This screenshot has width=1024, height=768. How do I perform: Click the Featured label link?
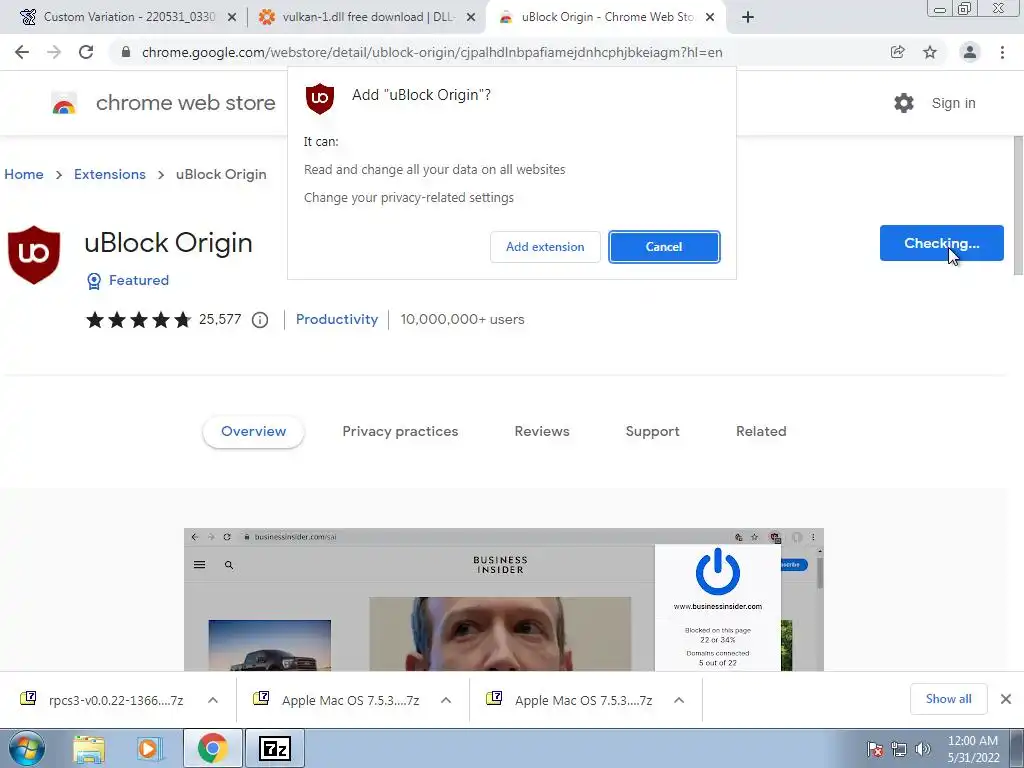(139, 280)
